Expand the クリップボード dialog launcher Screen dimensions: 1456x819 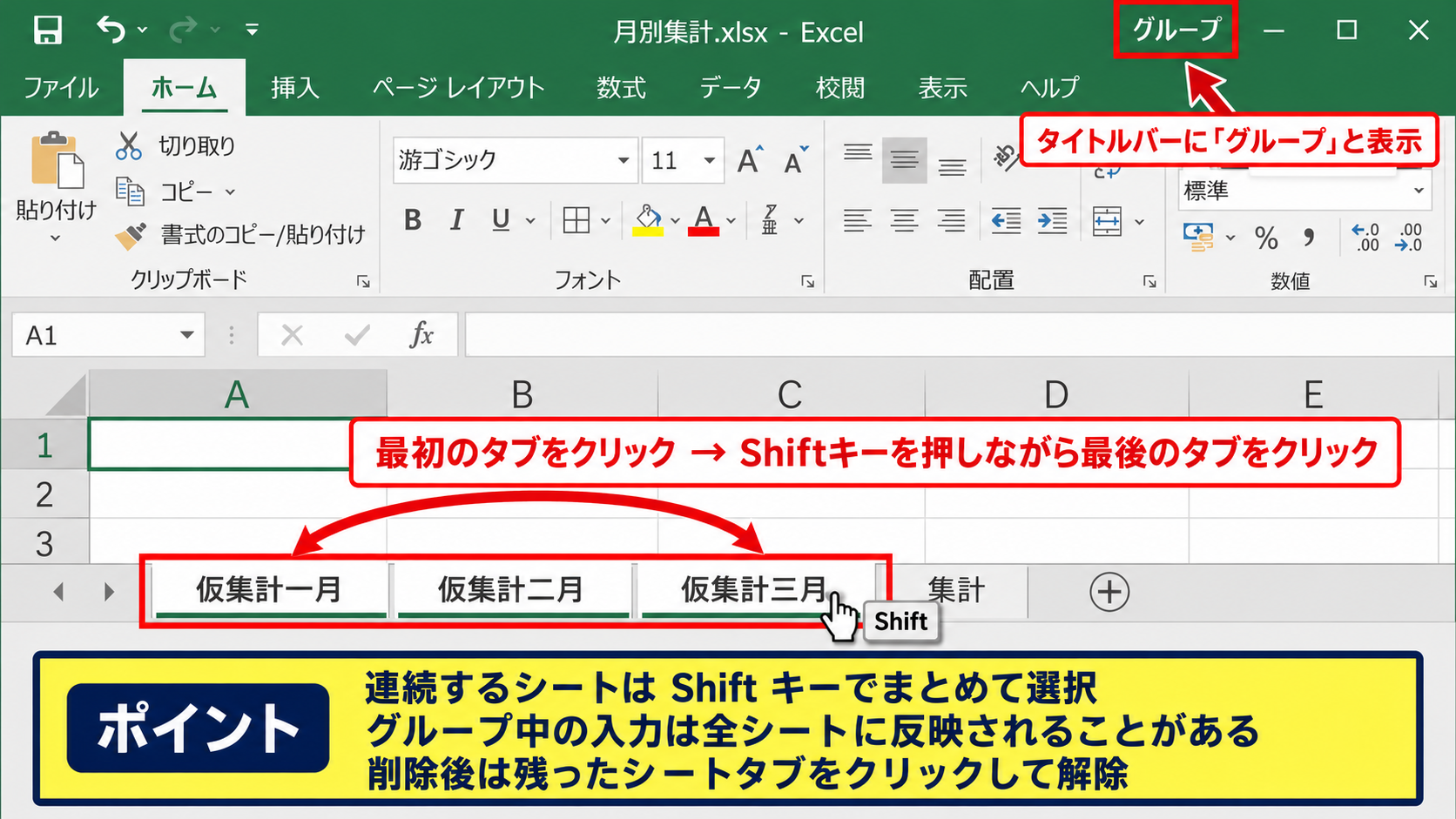(x=363, y=281)
